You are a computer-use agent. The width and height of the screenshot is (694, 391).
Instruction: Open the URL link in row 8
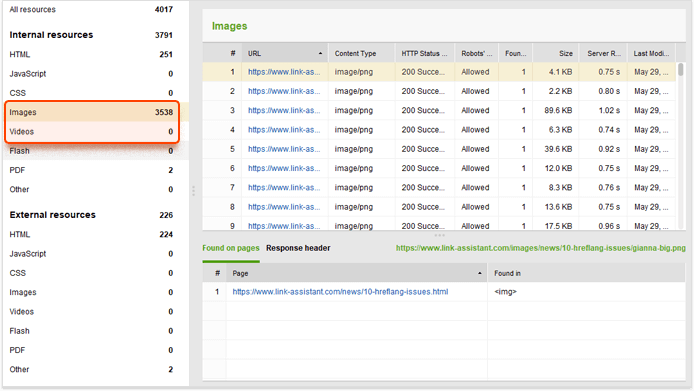click(284, 207)
